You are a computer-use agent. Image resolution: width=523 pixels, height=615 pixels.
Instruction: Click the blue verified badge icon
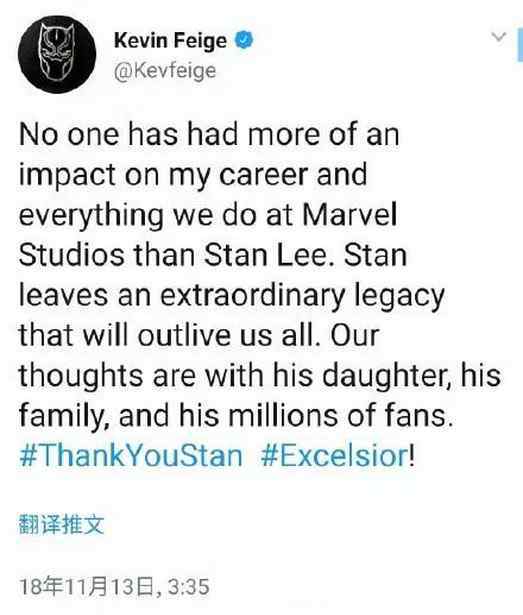(x=244, y=40)
